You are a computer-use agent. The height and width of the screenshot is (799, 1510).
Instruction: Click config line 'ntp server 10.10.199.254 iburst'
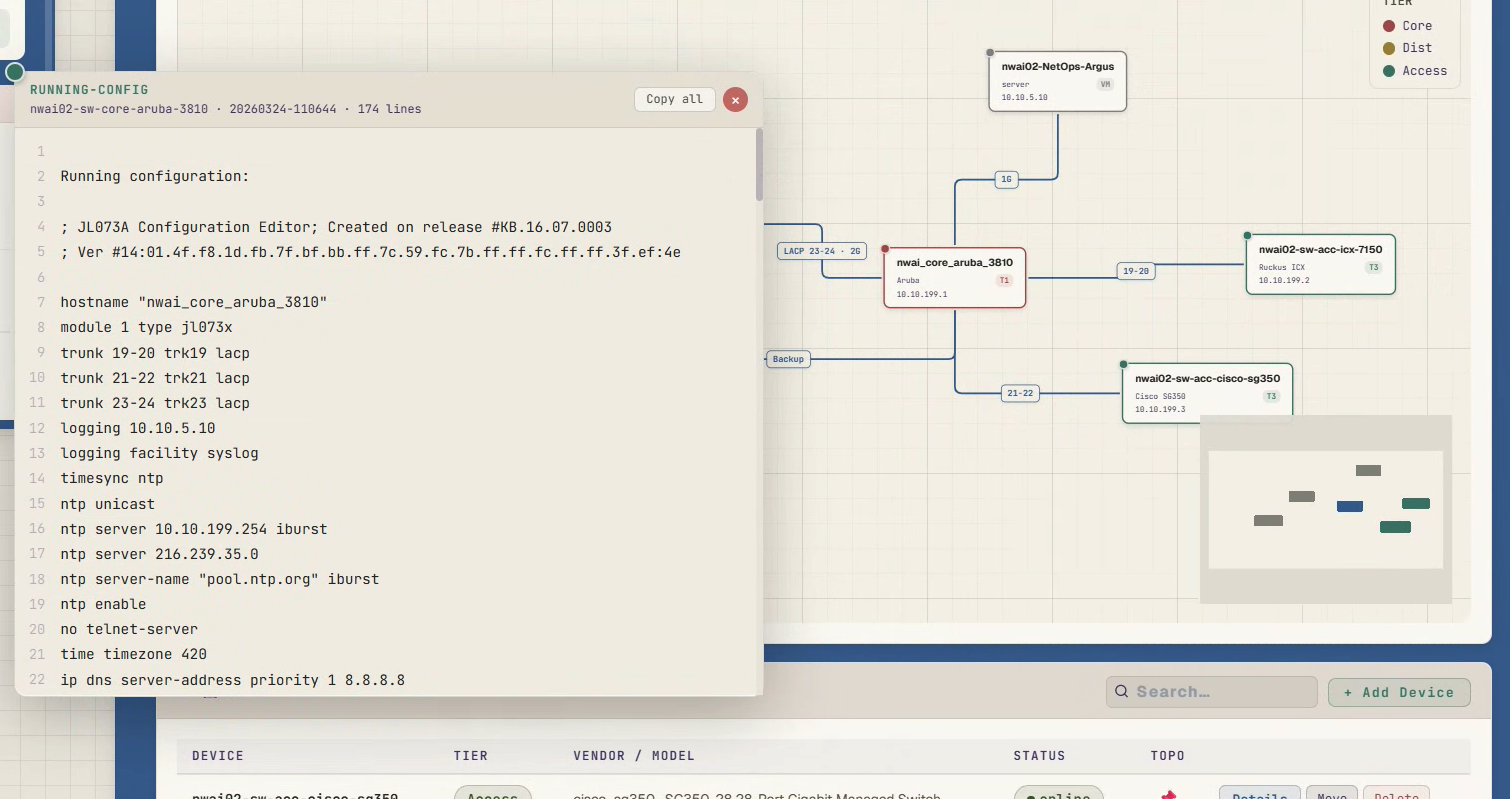point(194,529)
